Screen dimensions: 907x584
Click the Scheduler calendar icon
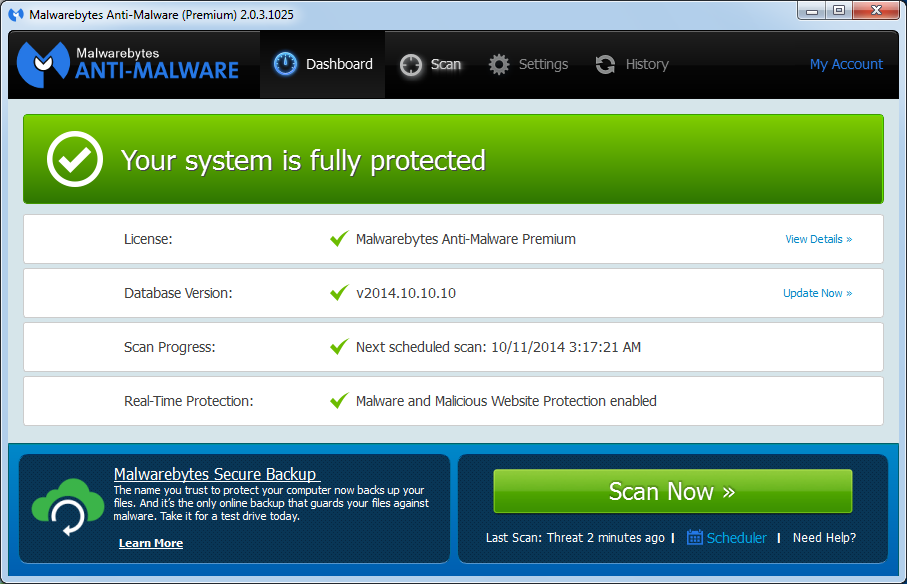click(x=695, y=537)
